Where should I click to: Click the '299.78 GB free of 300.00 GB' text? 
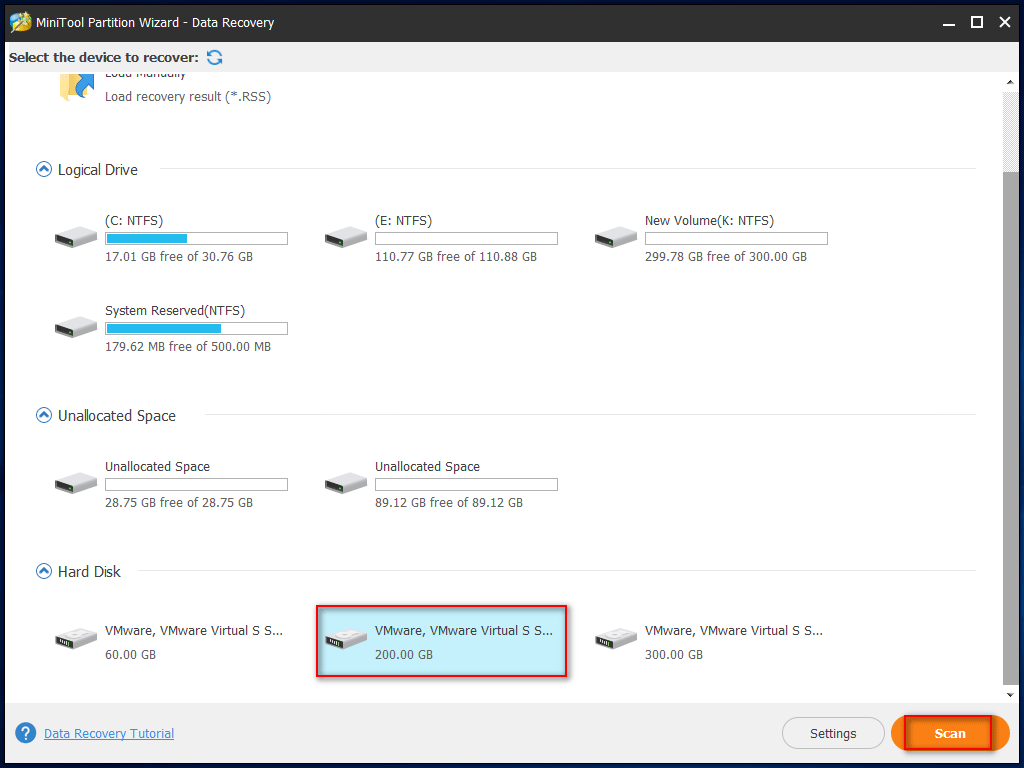point(726,257)
